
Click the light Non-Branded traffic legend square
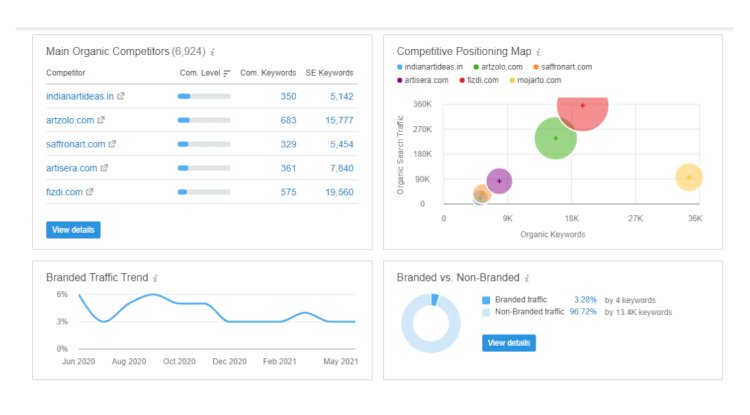[x=486, y=312]
